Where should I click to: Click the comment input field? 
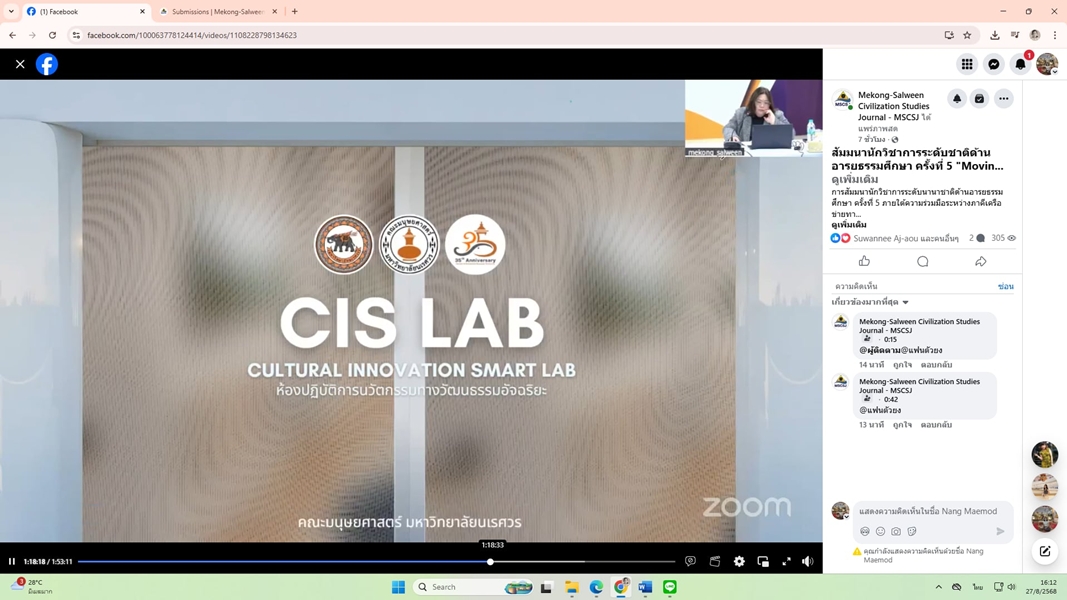(x=927, y=511)
